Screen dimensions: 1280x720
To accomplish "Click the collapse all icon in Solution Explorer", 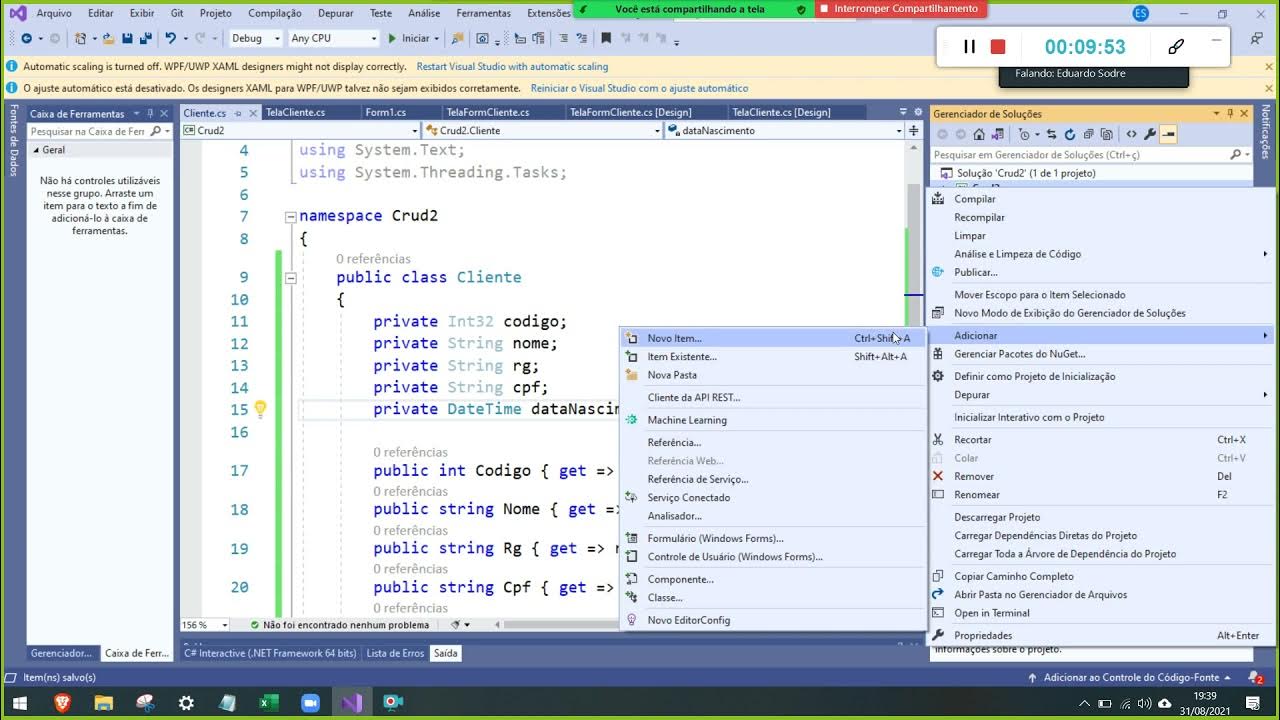I will tap(1088, 134).
